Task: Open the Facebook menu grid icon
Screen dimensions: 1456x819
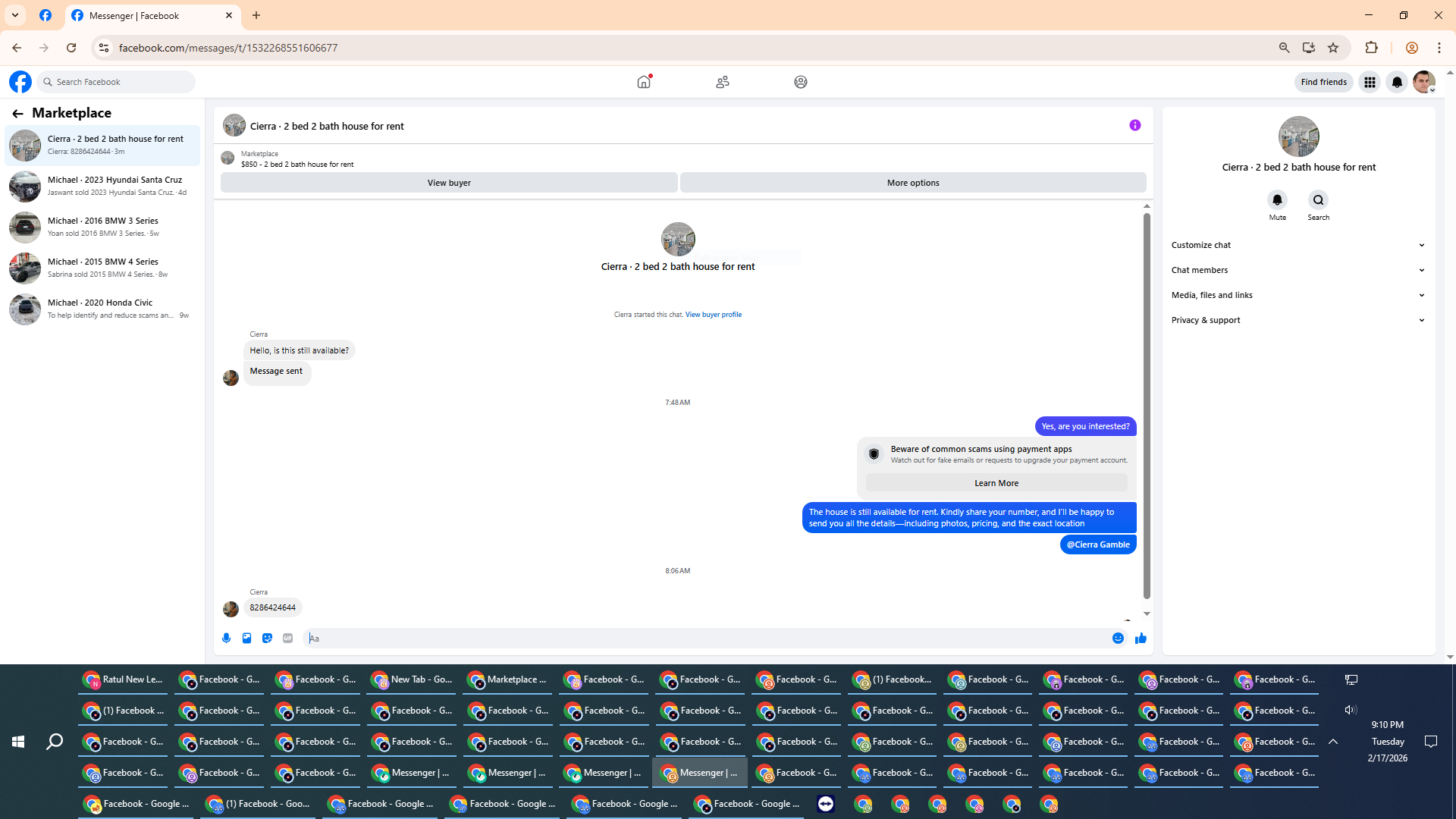Action: point(1370,82)
